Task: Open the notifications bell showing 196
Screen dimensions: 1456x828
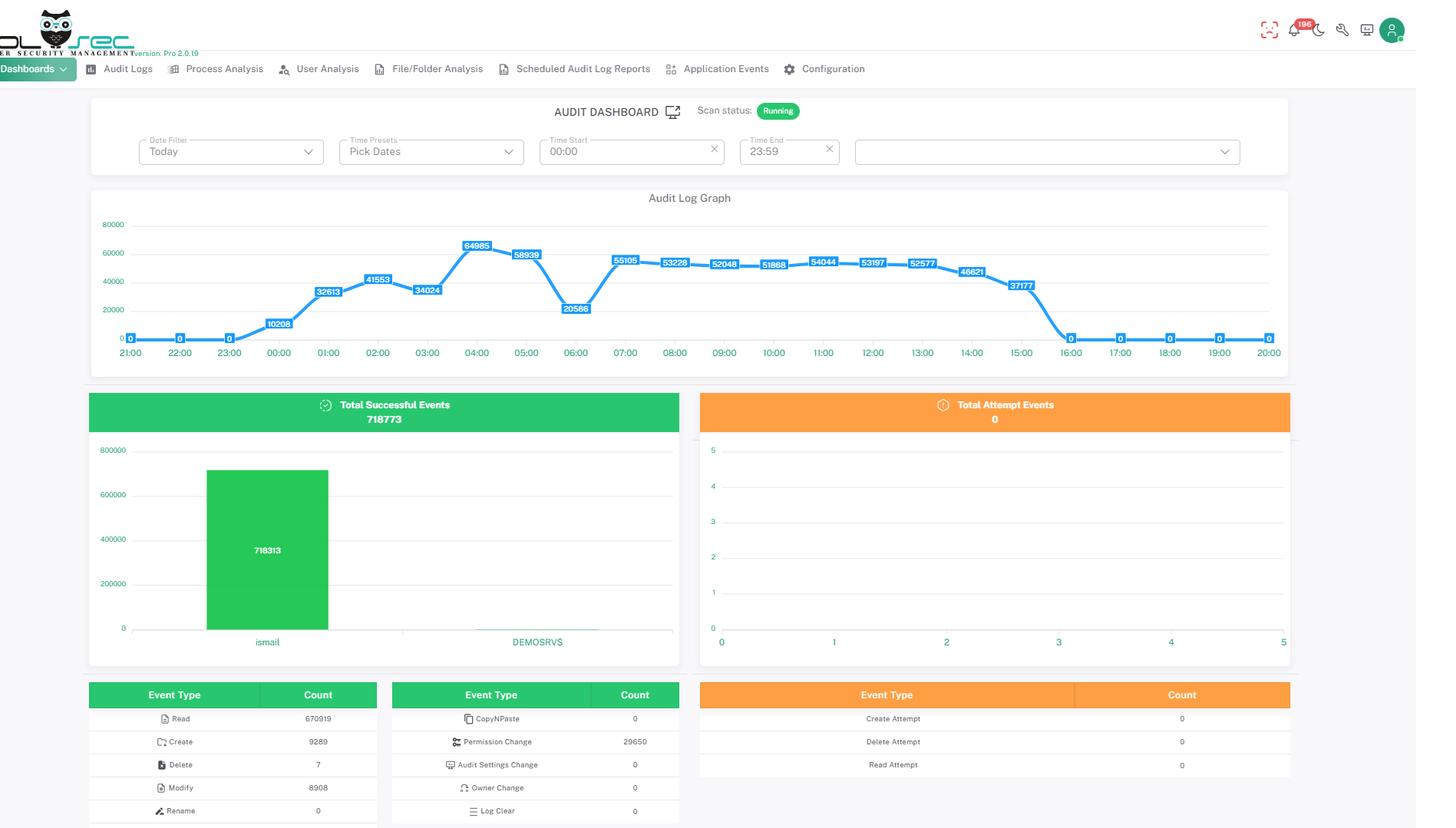Action: click(1294, 31)
